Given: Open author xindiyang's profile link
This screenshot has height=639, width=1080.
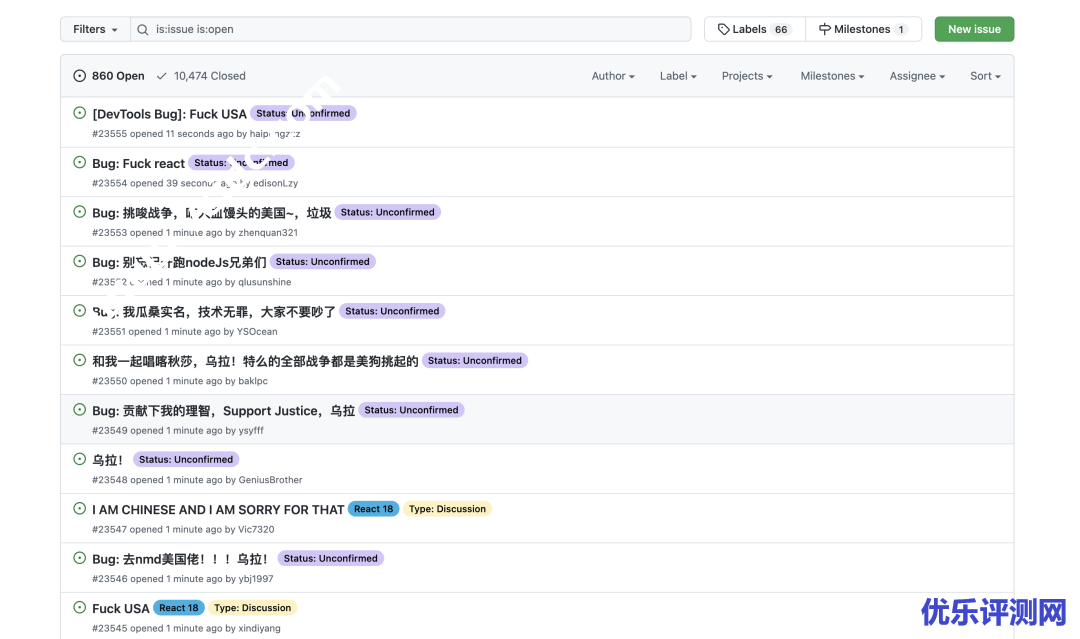Looking at the screenshot, I should (x=259, y=629).
